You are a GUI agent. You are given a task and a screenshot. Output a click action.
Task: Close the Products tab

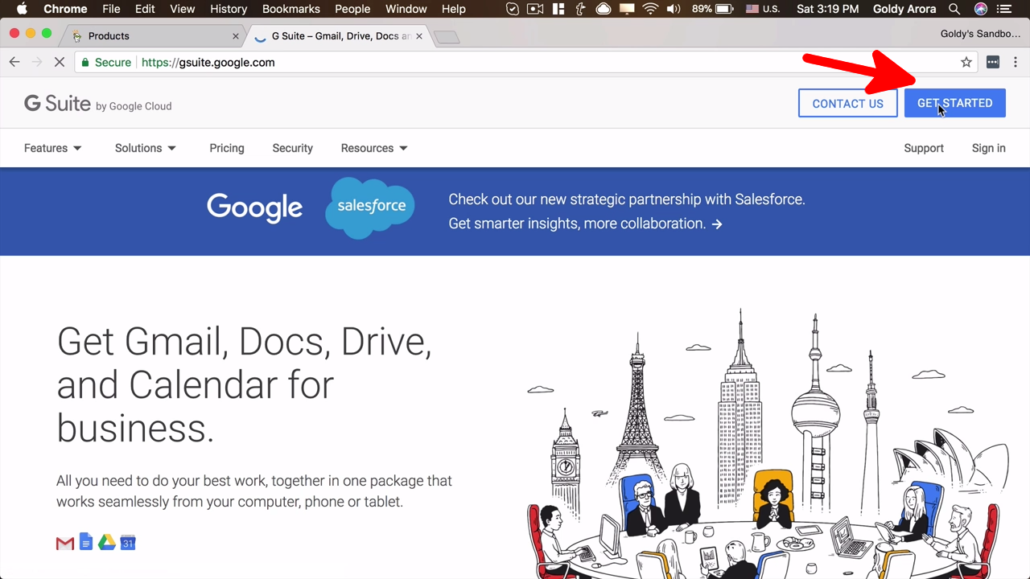click(x=235, y=36)
